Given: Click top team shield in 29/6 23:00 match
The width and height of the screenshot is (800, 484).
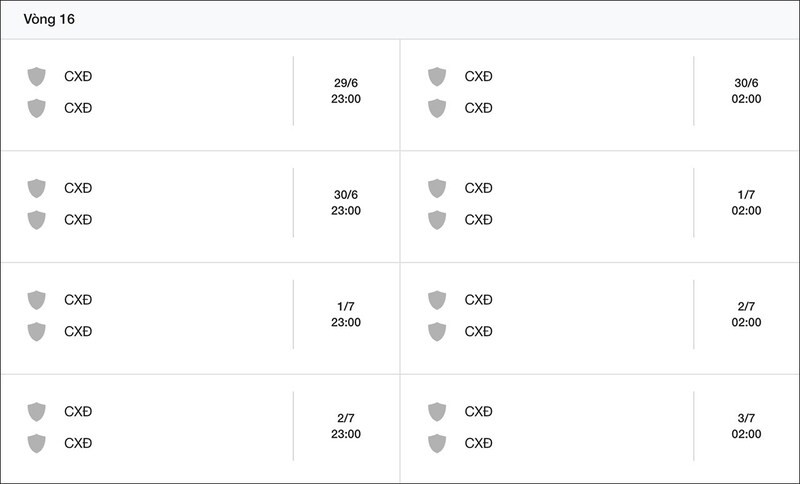Looking at the screenshot, I should (36, 77).
